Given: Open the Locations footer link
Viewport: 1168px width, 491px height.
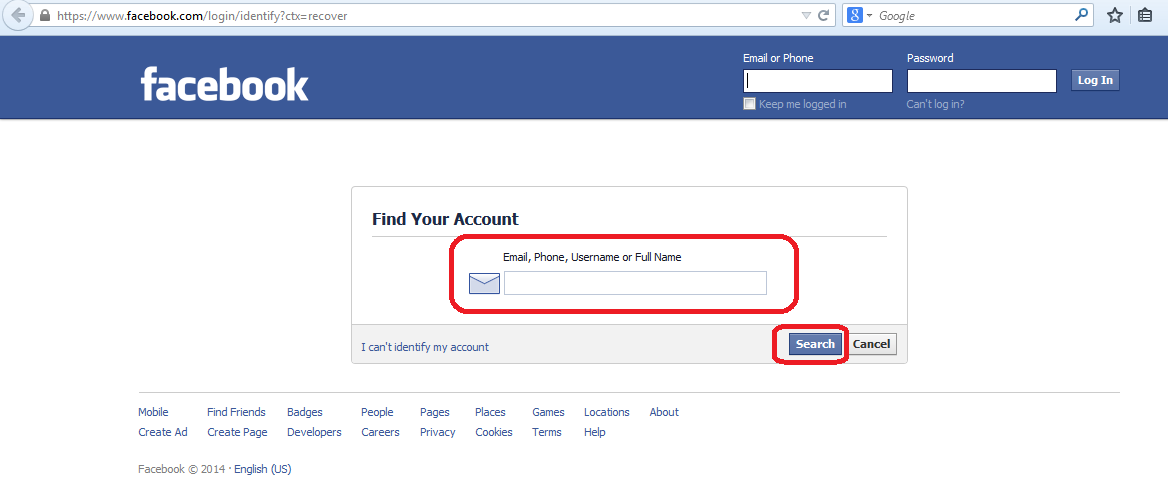Looking at the screenshot, I should coord(606,412).
